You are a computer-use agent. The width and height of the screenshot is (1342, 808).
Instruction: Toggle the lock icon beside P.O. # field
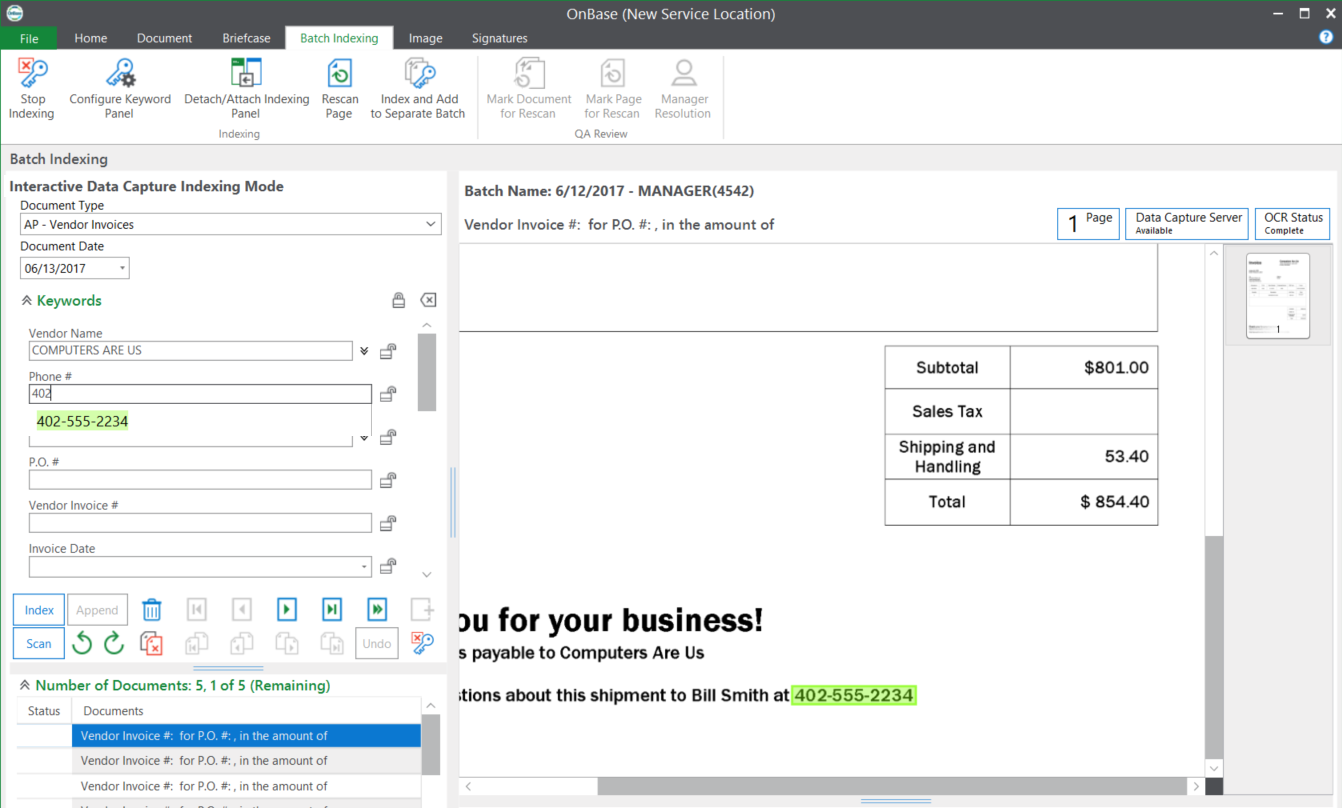tap(388, 480)
